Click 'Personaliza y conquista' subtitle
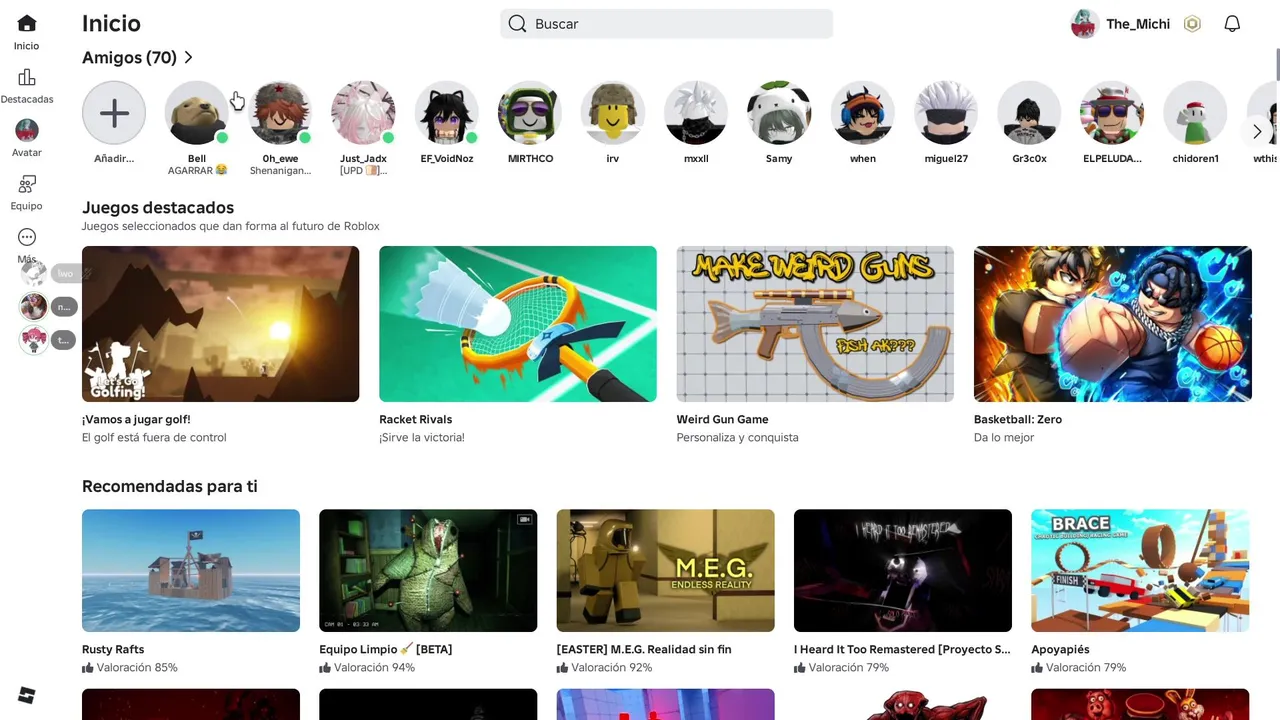Screen dimensions: 1280x720 point(738,437)
